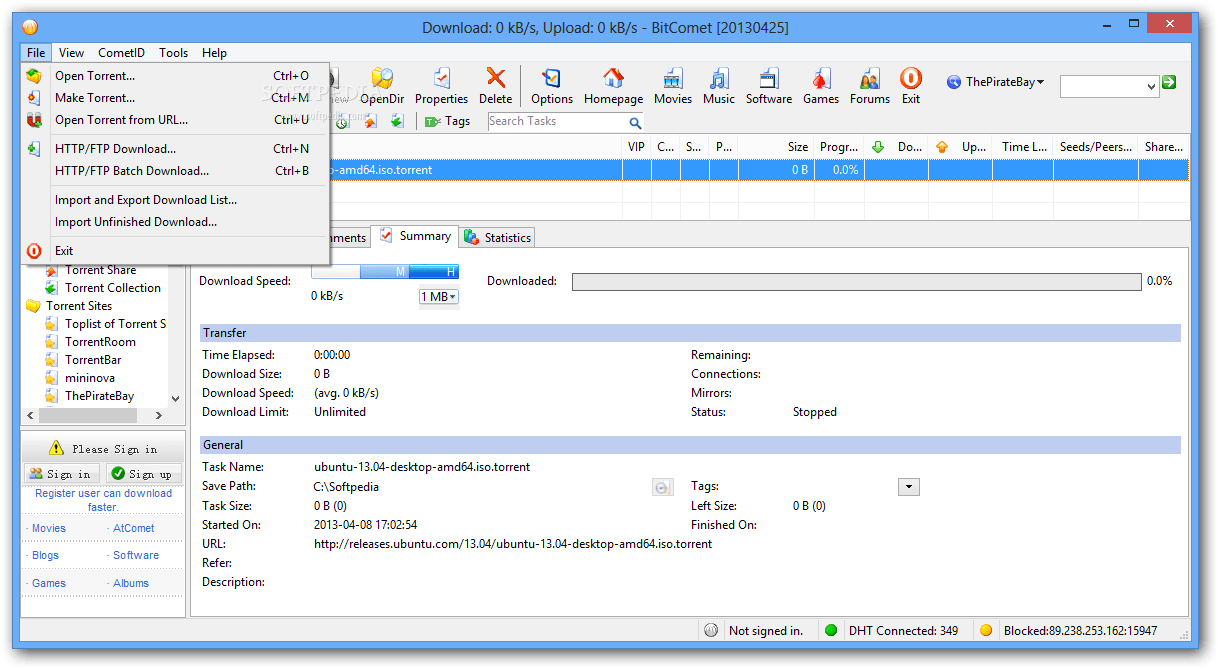Click the Sign in button
The width and height of the screenshot is (1219, 669).
click(x=61, y=474)
